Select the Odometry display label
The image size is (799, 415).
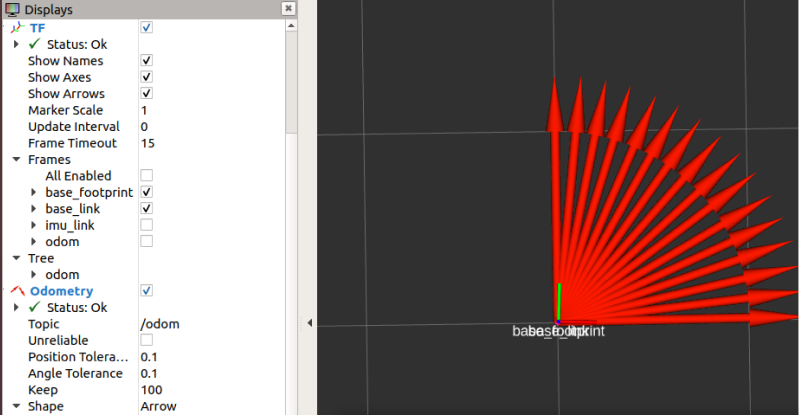62,291
